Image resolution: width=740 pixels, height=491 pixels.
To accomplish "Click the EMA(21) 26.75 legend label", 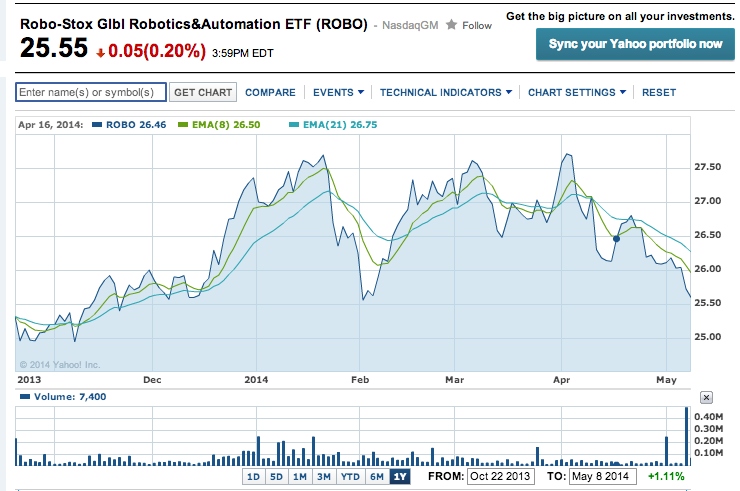I will (x=340, y=125).
